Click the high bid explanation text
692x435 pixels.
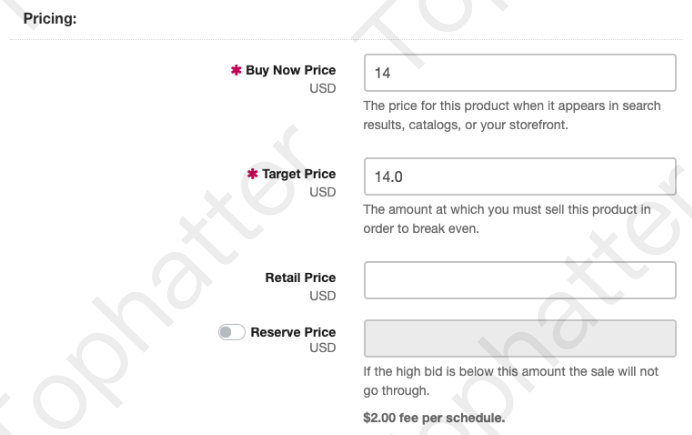[510, 381]
